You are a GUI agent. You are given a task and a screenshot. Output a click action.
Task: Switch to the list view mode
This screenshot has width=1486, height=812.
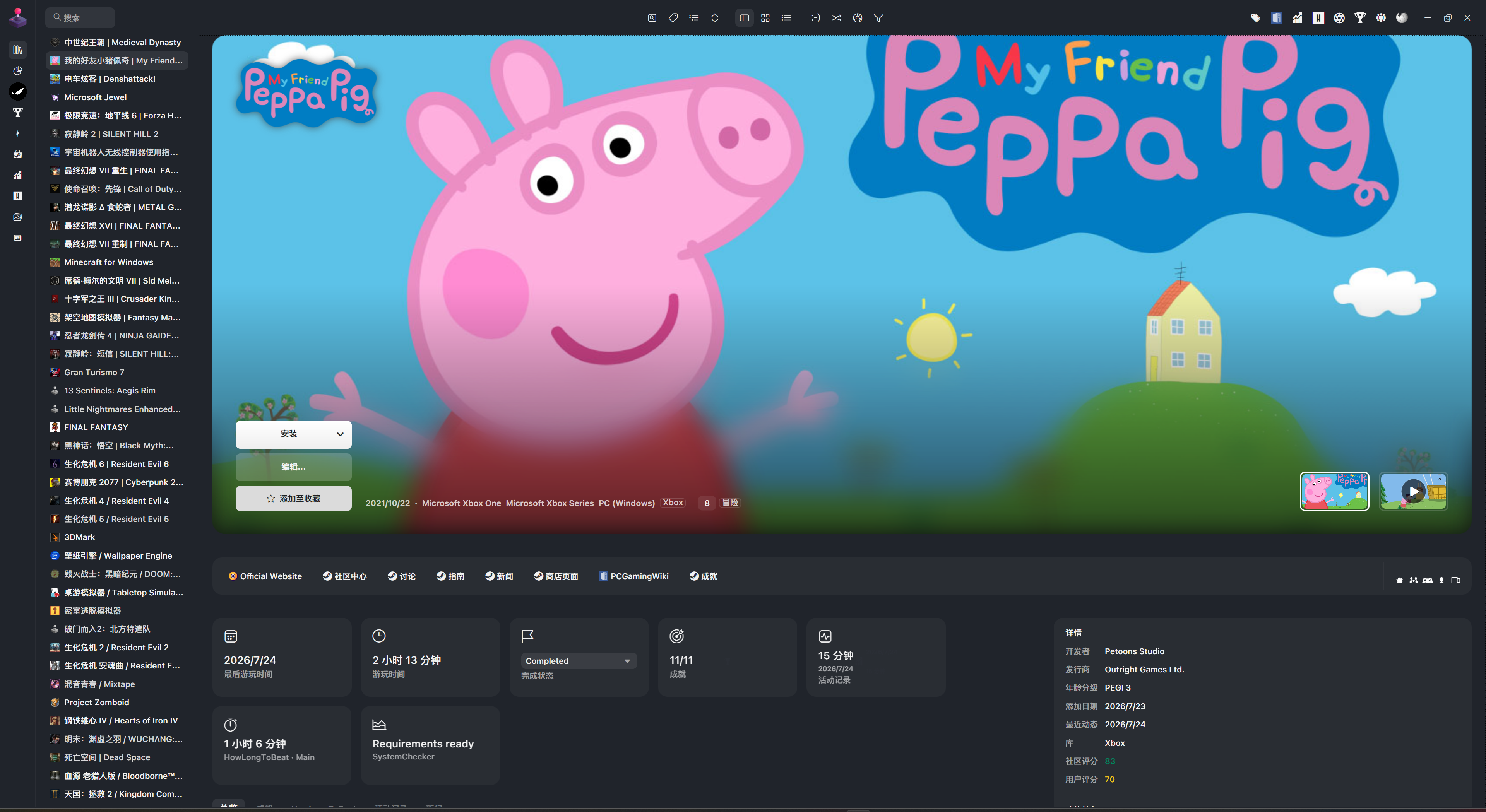coord(786,18)
